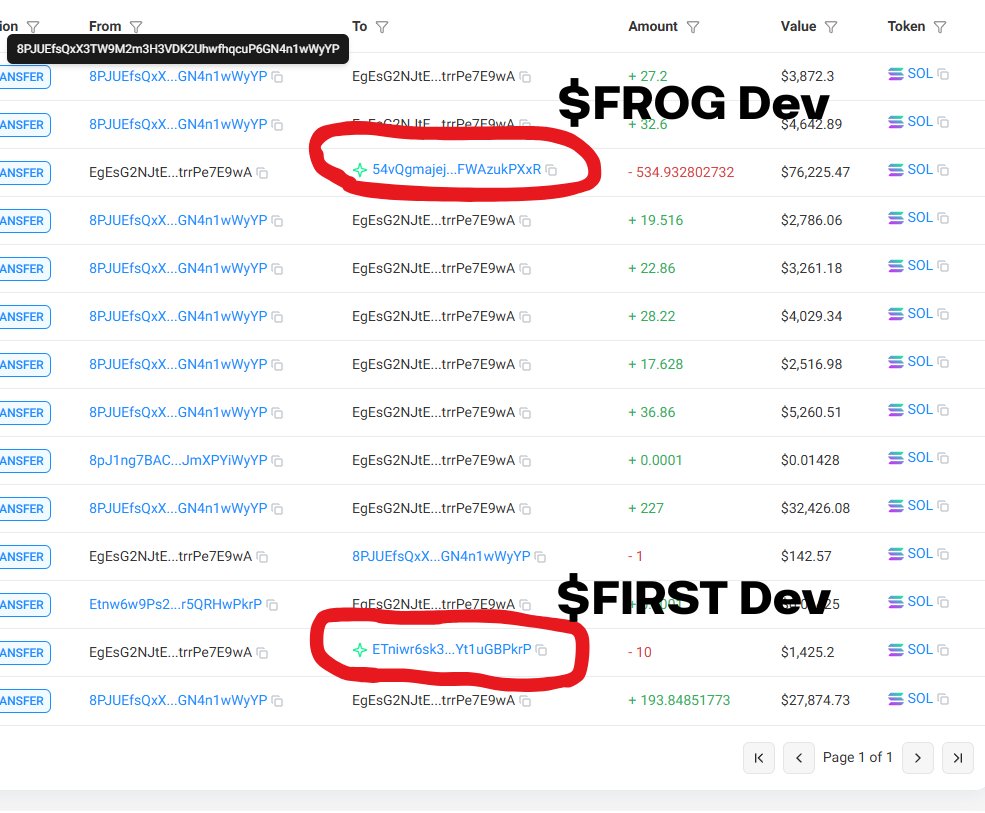Viewport: 985px width, 813px height.
Task: Click TRANSFER badge in $1,425.2 row
Action: point(24,653)
